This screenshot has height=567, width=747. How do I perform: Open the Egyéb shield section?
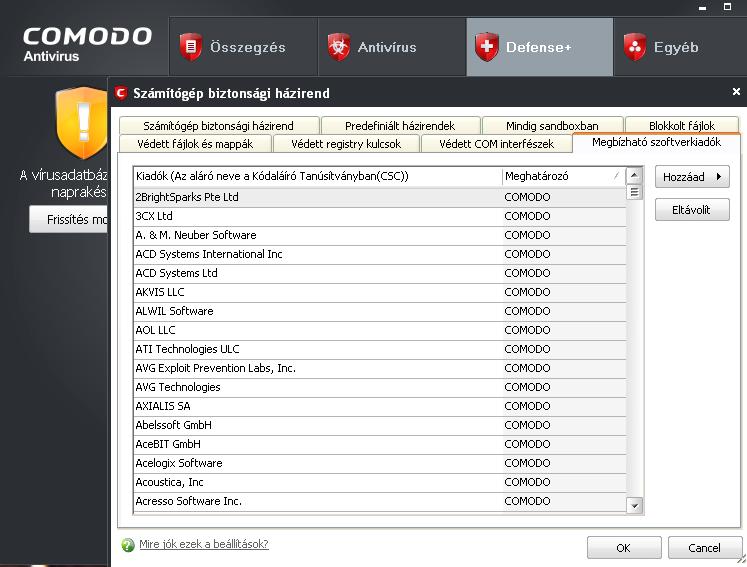coord(680,47)
